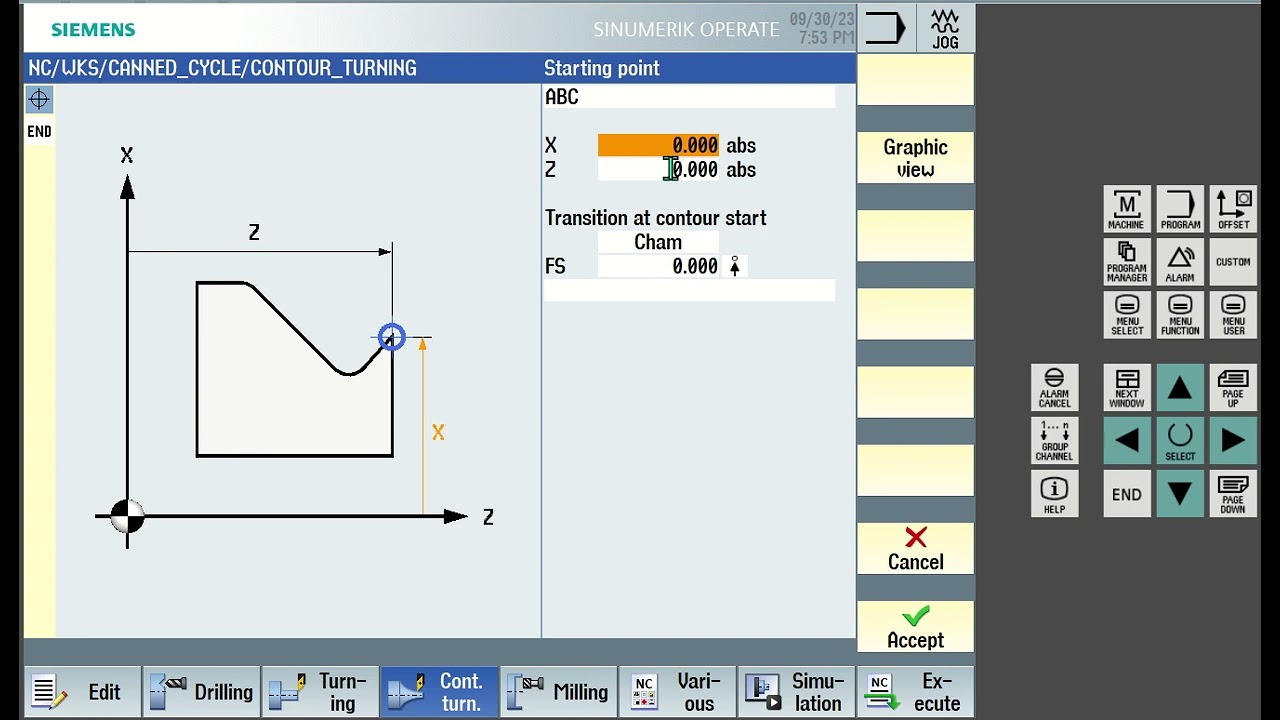Start the Simulation softkey

pyautogui.click(x=796, y=692)
